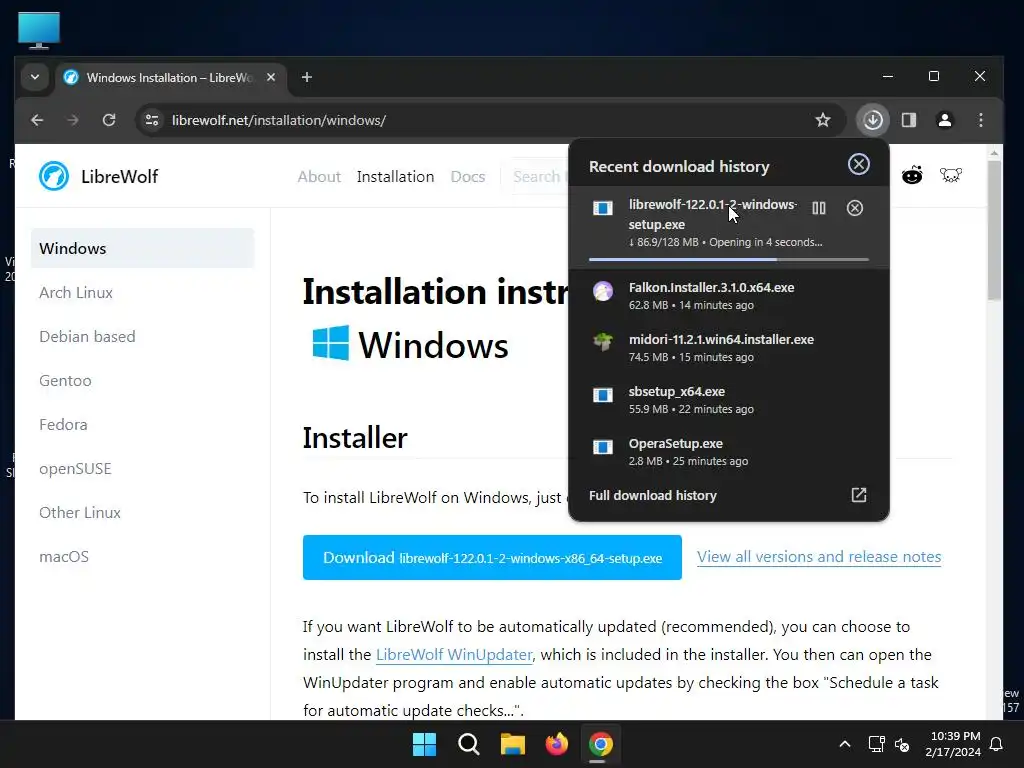The width and height of the screenshot is (1024, 768).
Task: Cancel the librewolf setup download
Action: coord(855,208)
